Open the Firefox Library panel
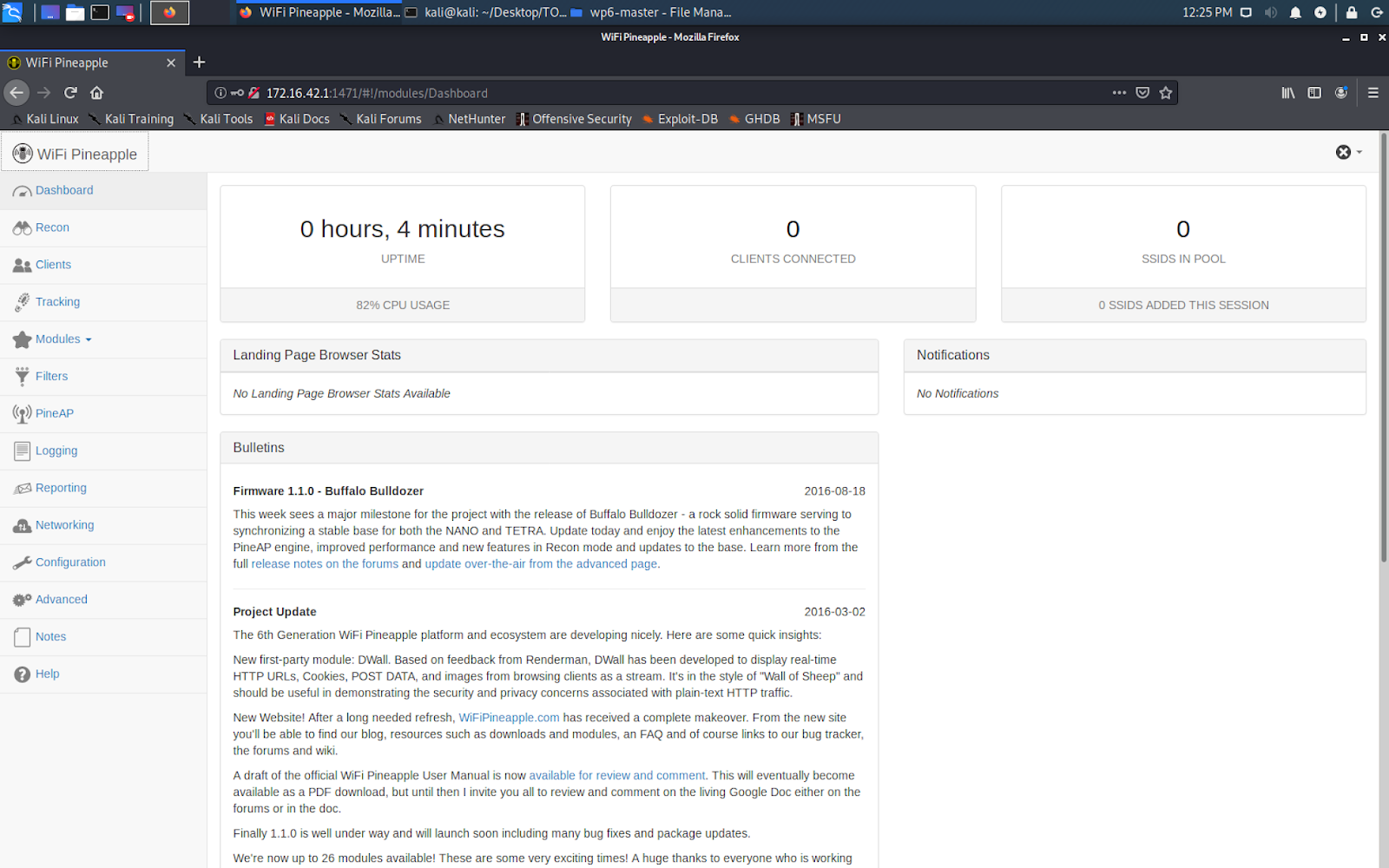The width and height of the screenshot is (1389, 868). (1288, 93)
